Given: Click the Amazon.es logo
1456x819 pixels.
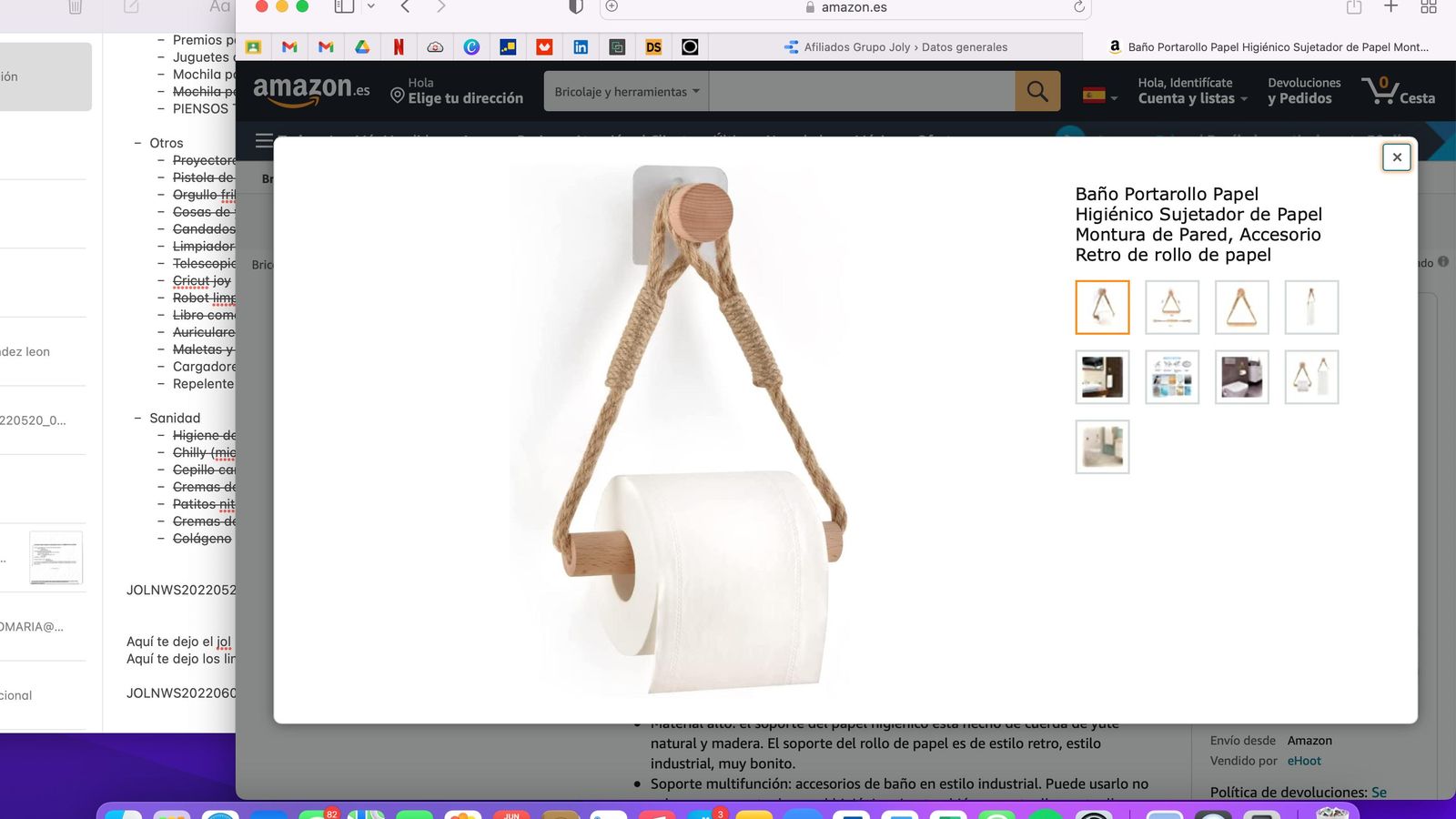Looking at the screenshot, I should [x=308, y=88].
